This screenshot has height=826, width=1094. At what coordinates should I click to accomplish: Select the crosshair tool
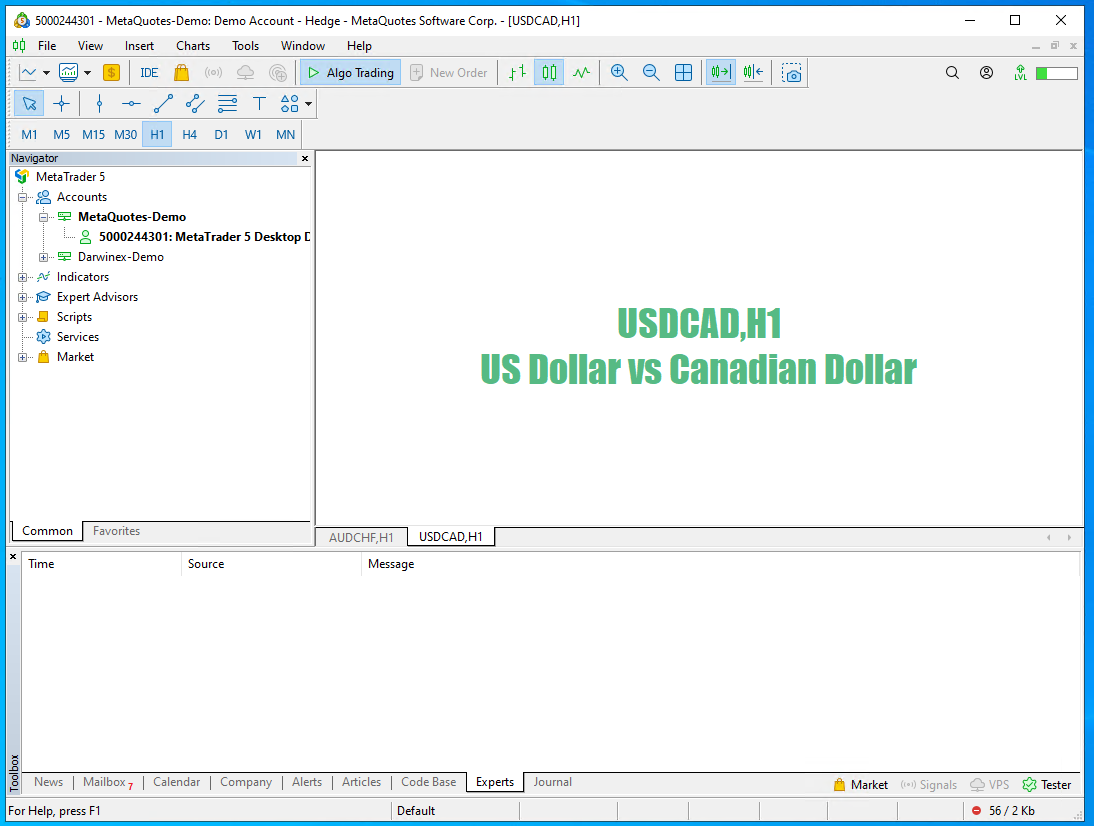(61, 104)
